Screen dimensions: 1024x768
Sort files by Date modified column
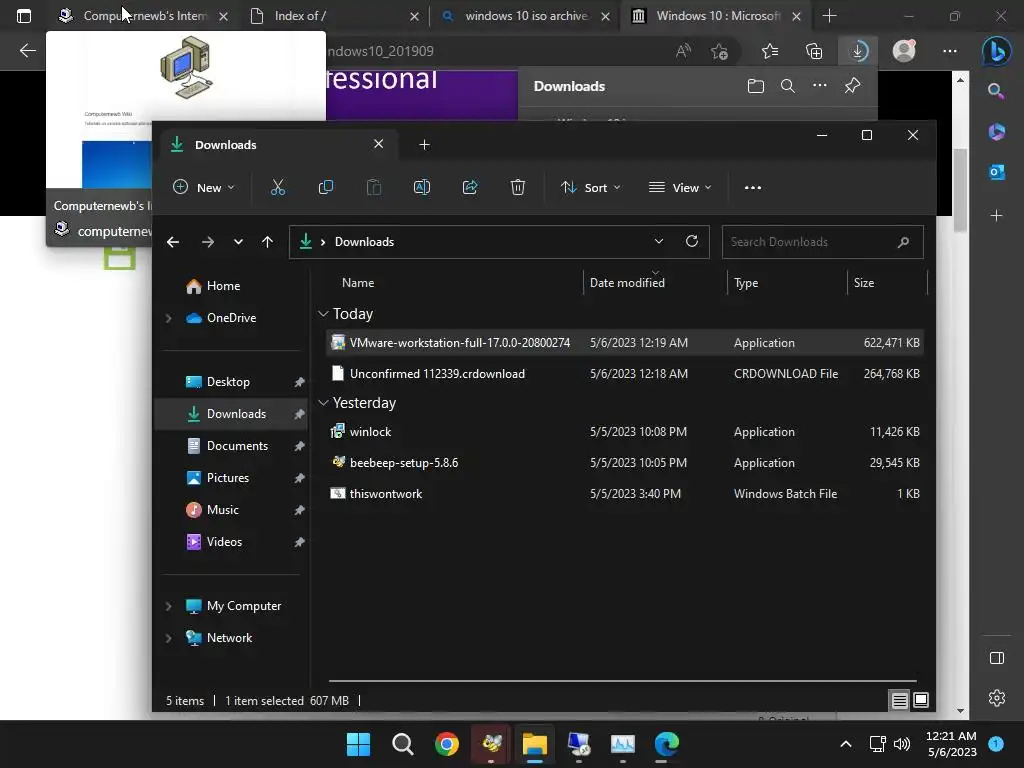tap(627, 283)
